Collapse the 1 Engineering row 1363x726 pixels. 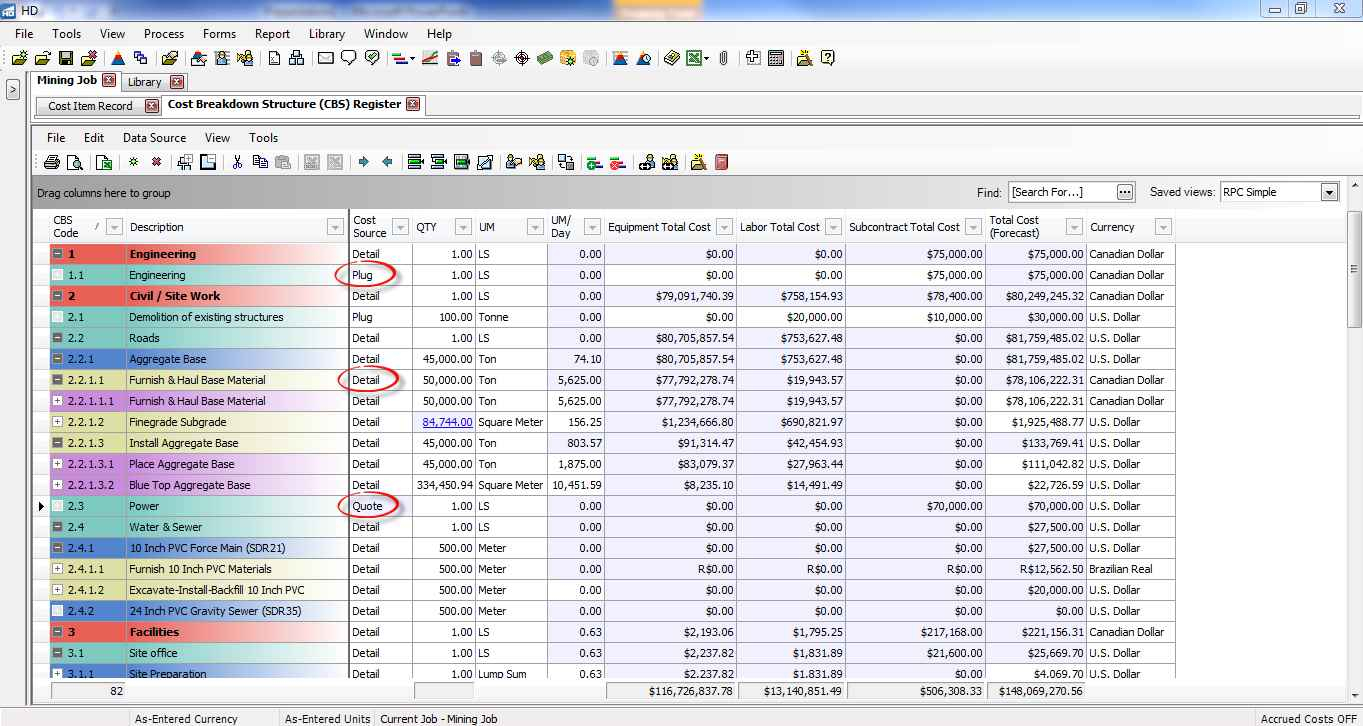pyautogui.click(x=58, y=254)
